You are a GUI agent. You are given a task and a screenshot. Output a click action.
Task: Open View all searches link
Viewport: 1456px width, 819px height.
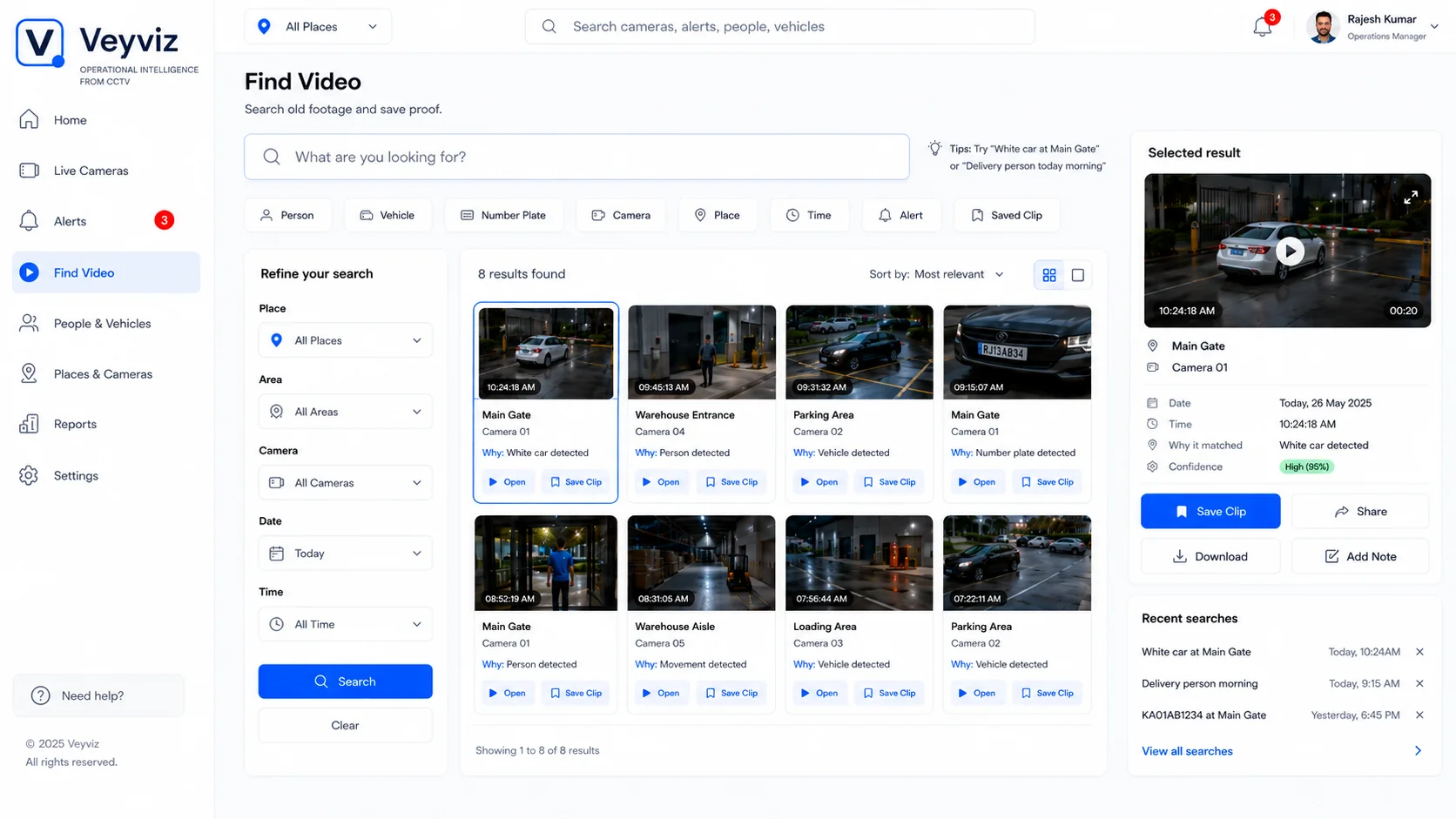pyautogui.click(x=1187, y=751)
